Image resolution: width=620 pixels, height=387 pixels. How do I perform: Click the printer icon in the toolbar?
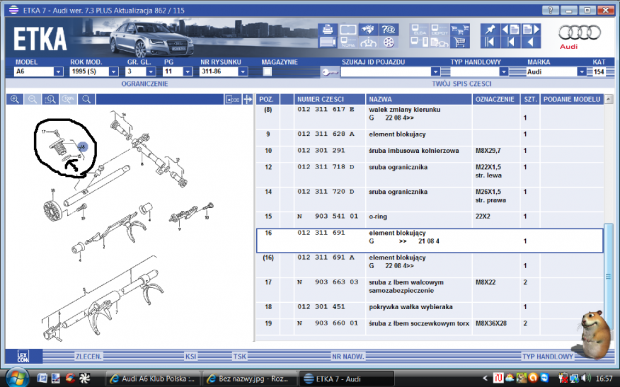point(327,29)
